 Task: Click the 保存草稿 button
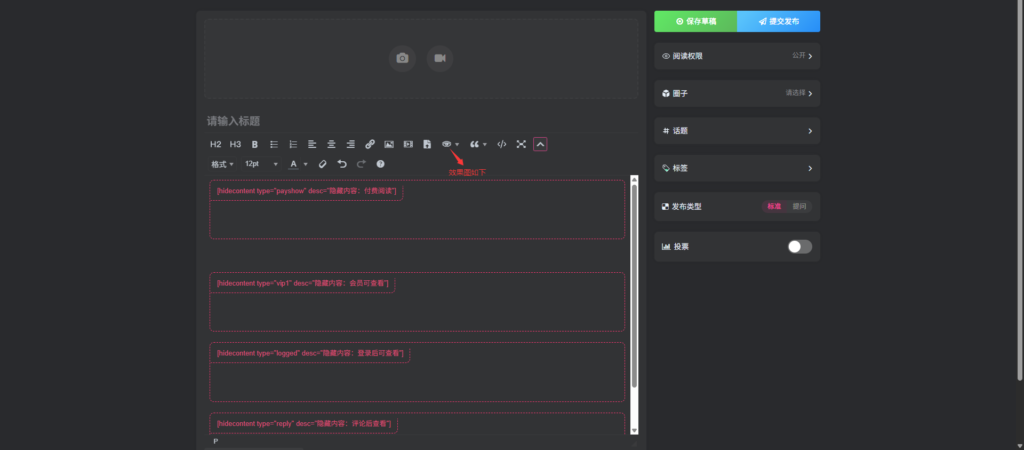tap(695, 21)
